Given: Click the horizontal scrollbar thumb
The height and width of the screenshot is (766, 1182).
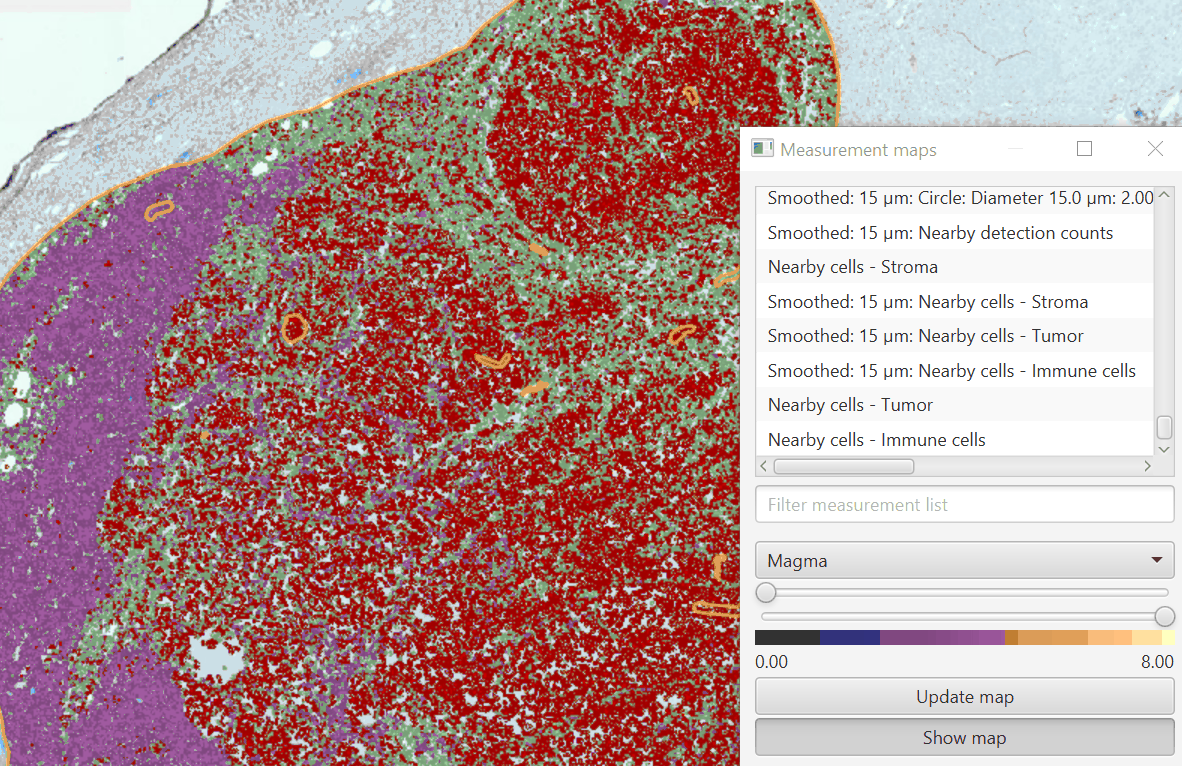Looking at the screenshot, I should click(843, 466).
